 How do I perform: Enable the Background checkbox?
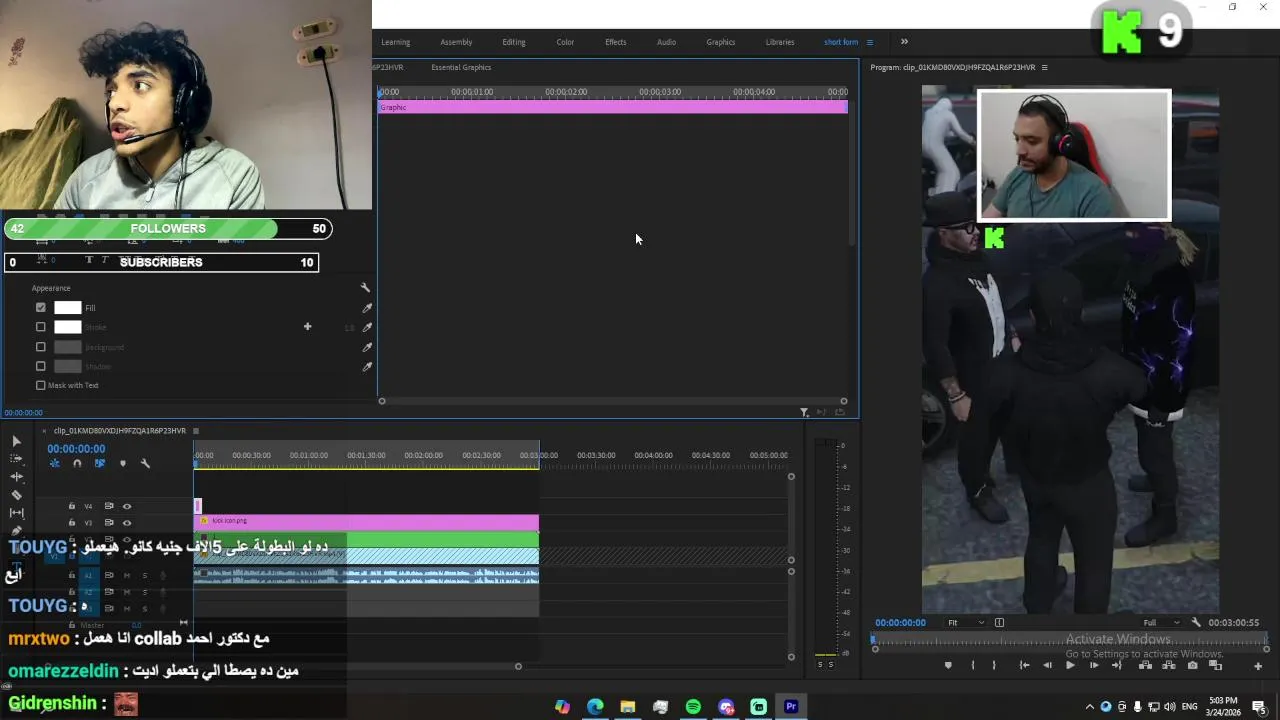pos(41,347)
